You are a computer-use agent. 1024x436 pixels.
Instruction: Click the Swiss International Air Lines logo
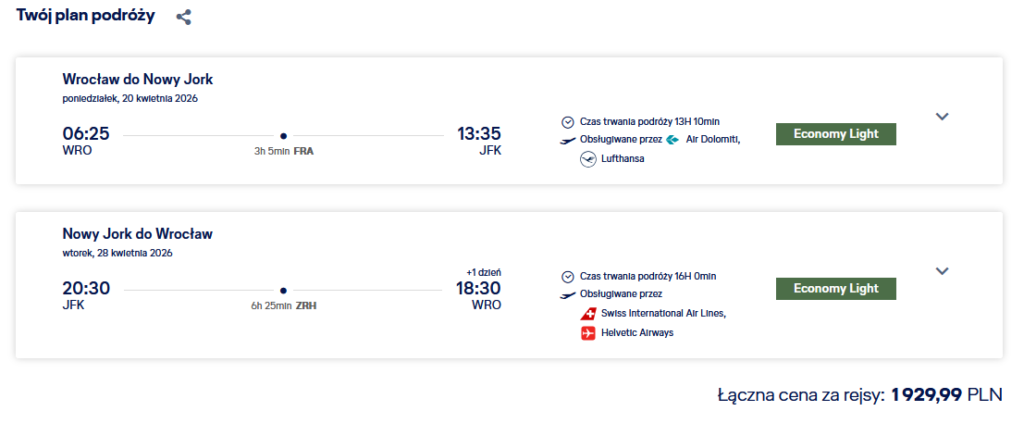coord(588,313)
